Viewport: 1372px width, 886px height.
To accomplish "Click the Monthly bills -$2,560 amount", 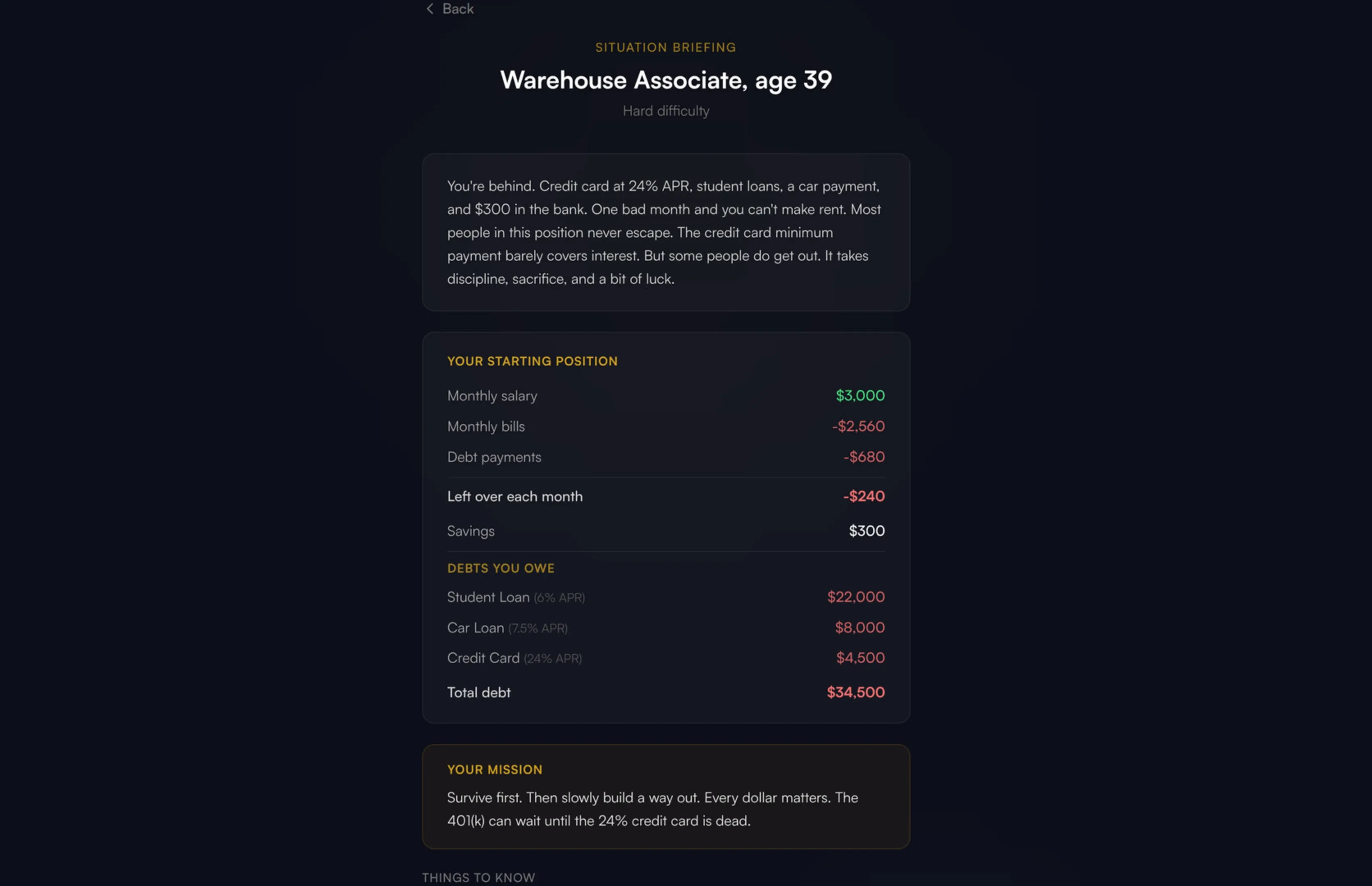I will 858,426.
